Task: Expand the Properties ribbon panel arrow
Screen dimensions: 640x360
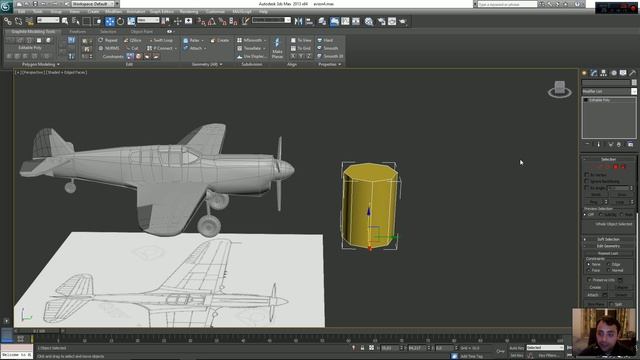Action: (340, 64)
